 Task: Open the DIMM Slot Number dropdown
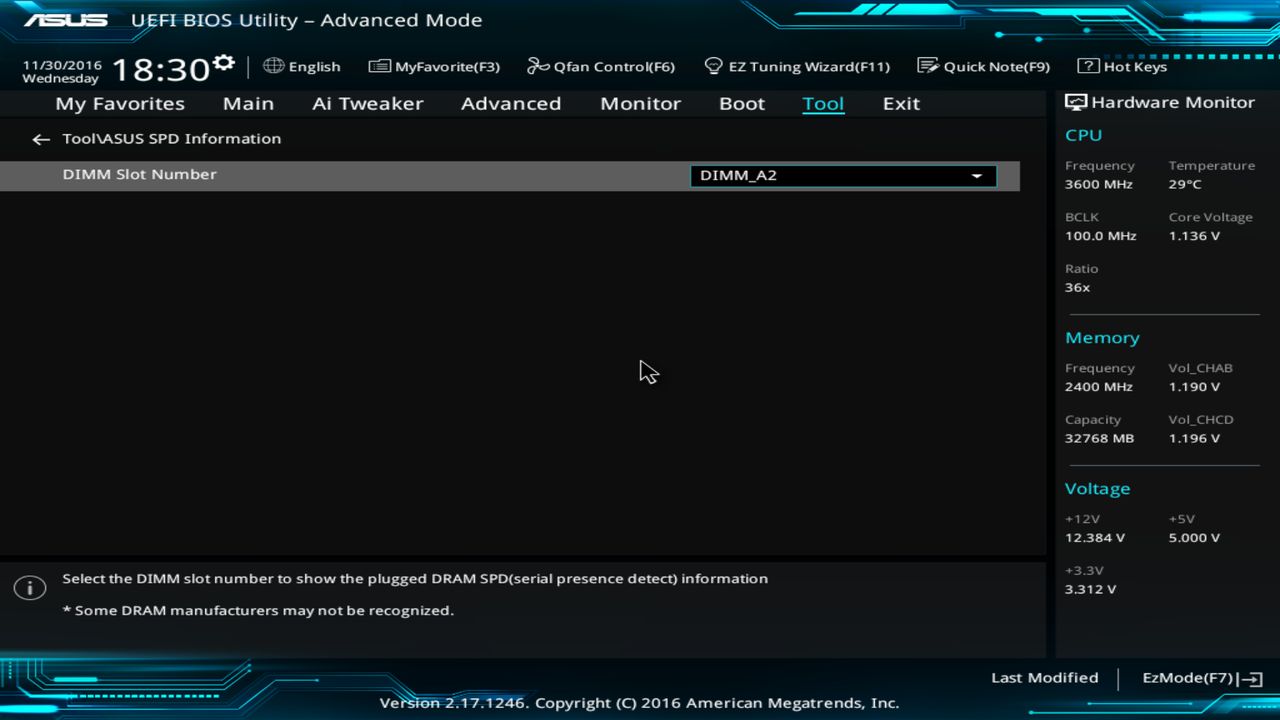point(976,175)
